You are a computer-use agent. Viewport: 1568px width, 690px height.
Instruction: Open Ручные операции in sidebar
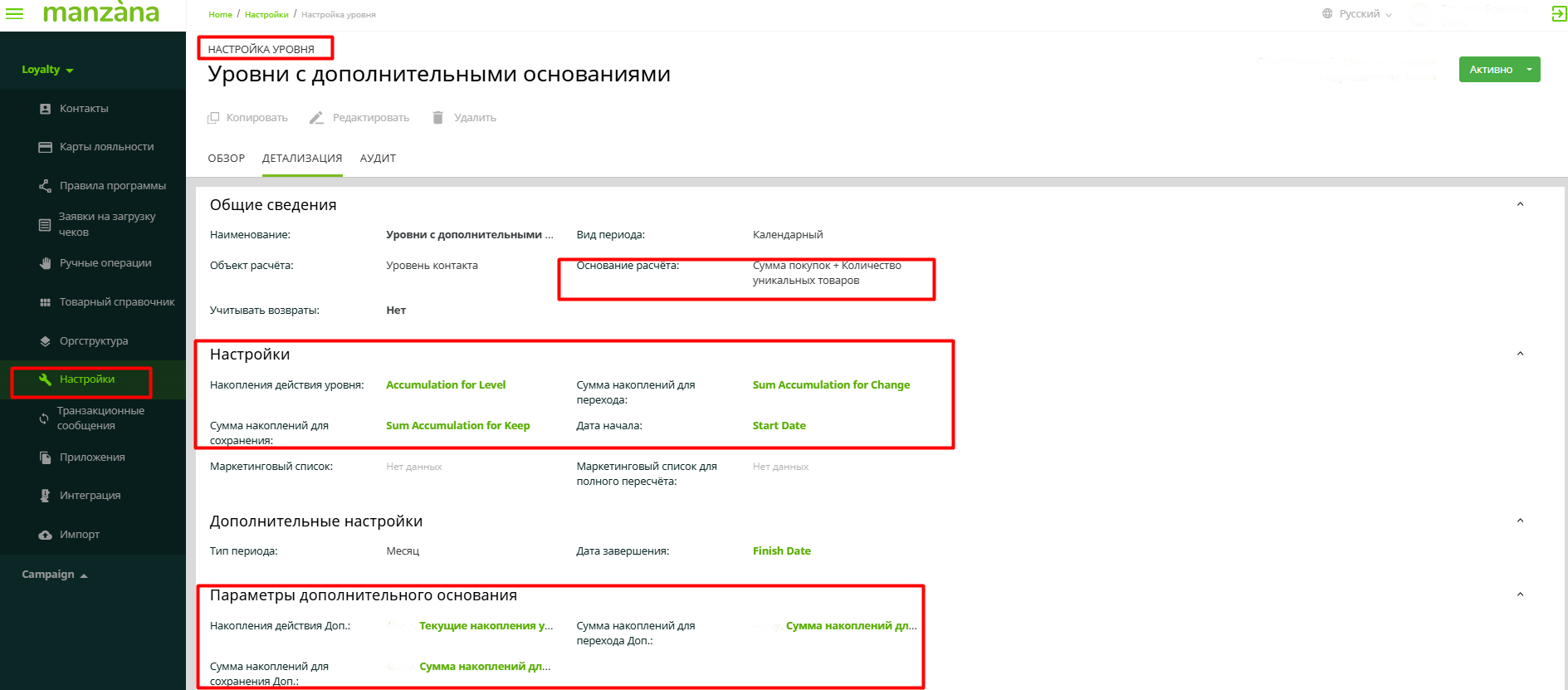105,263
